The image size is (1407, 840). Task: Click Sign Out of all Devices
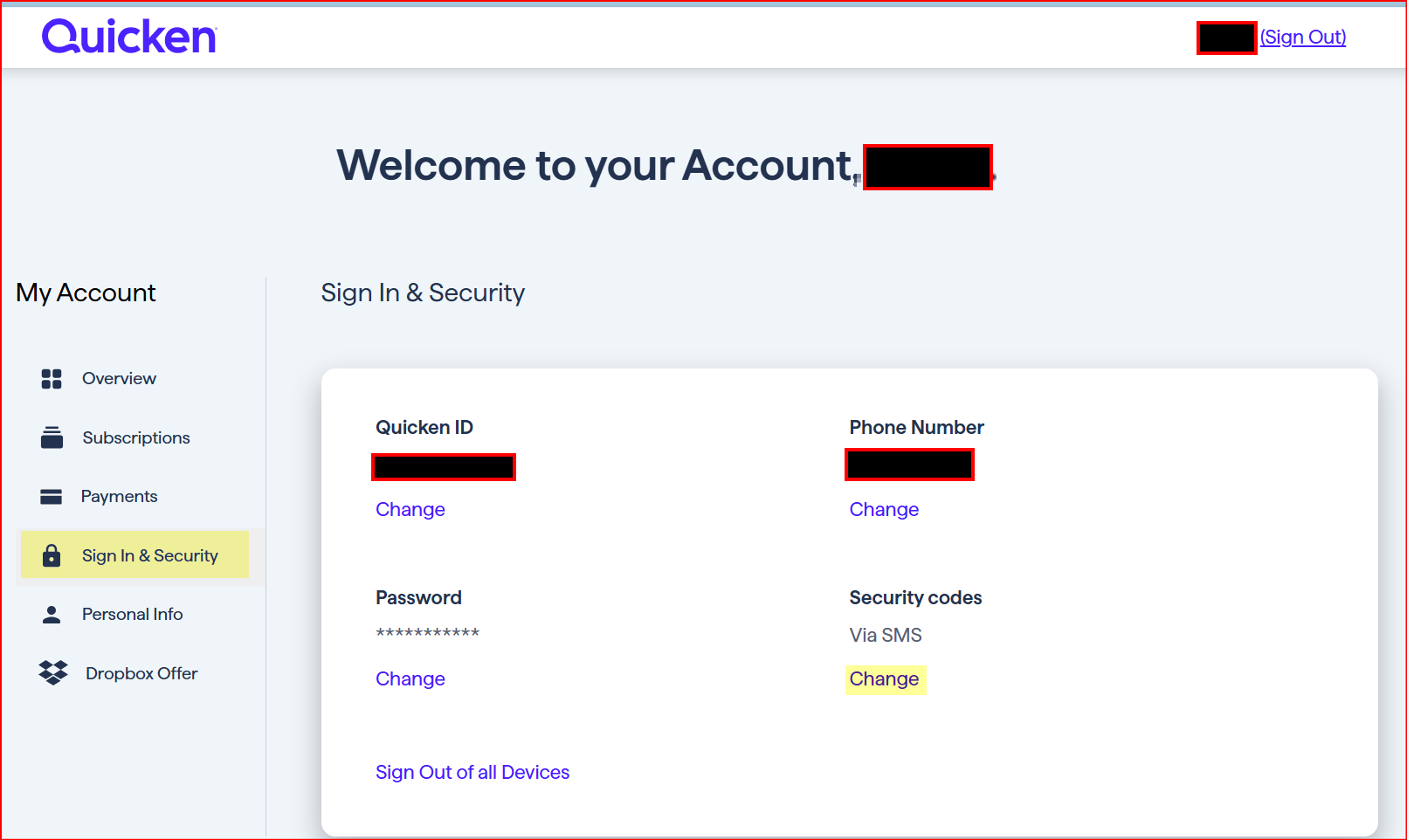[472, 772]
